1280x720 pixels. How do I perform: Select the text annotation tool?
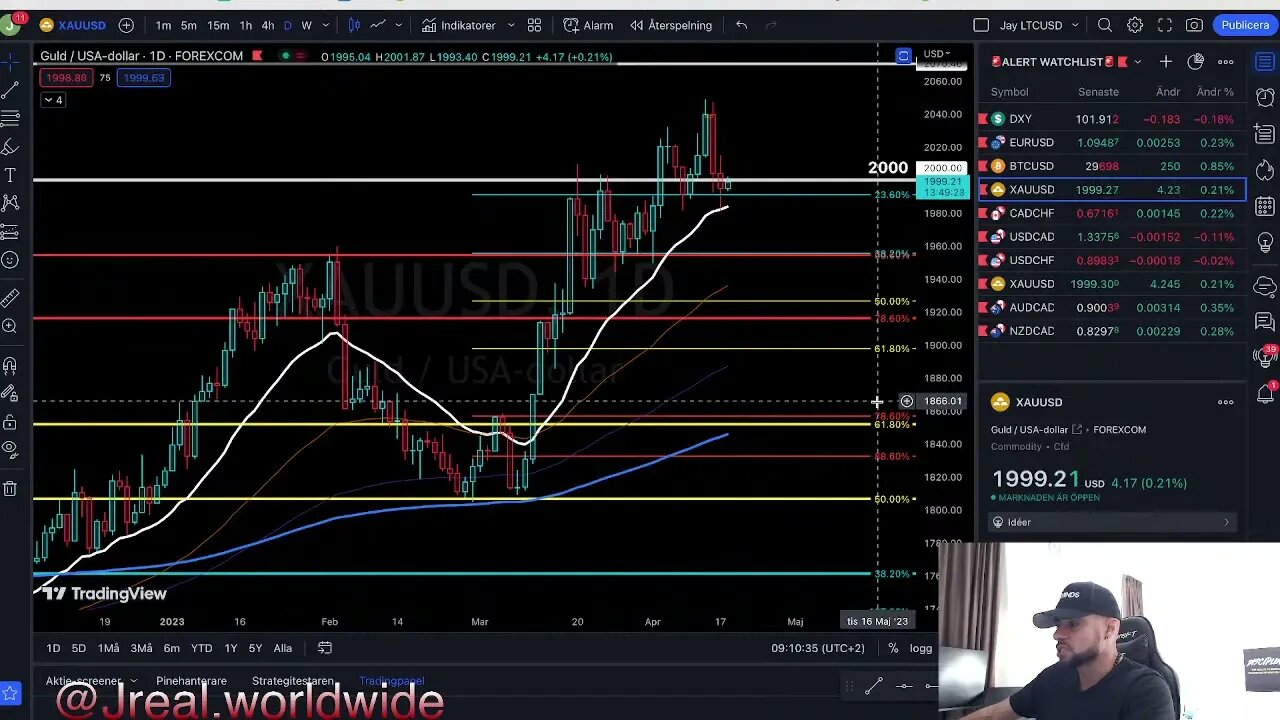pos(10,175)
